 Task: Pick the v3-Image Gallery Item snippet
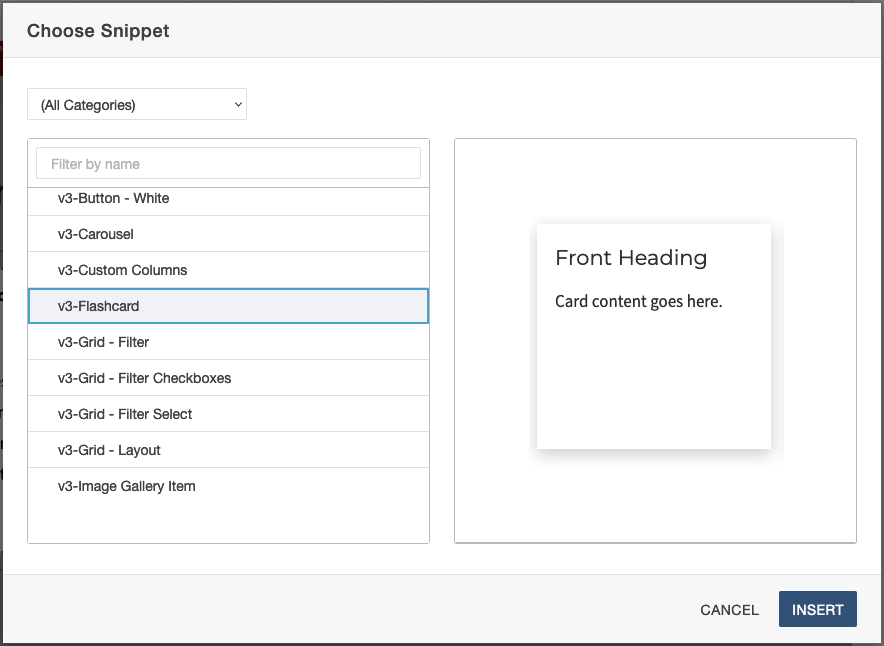pyautogui.click(x=228, y=486)
